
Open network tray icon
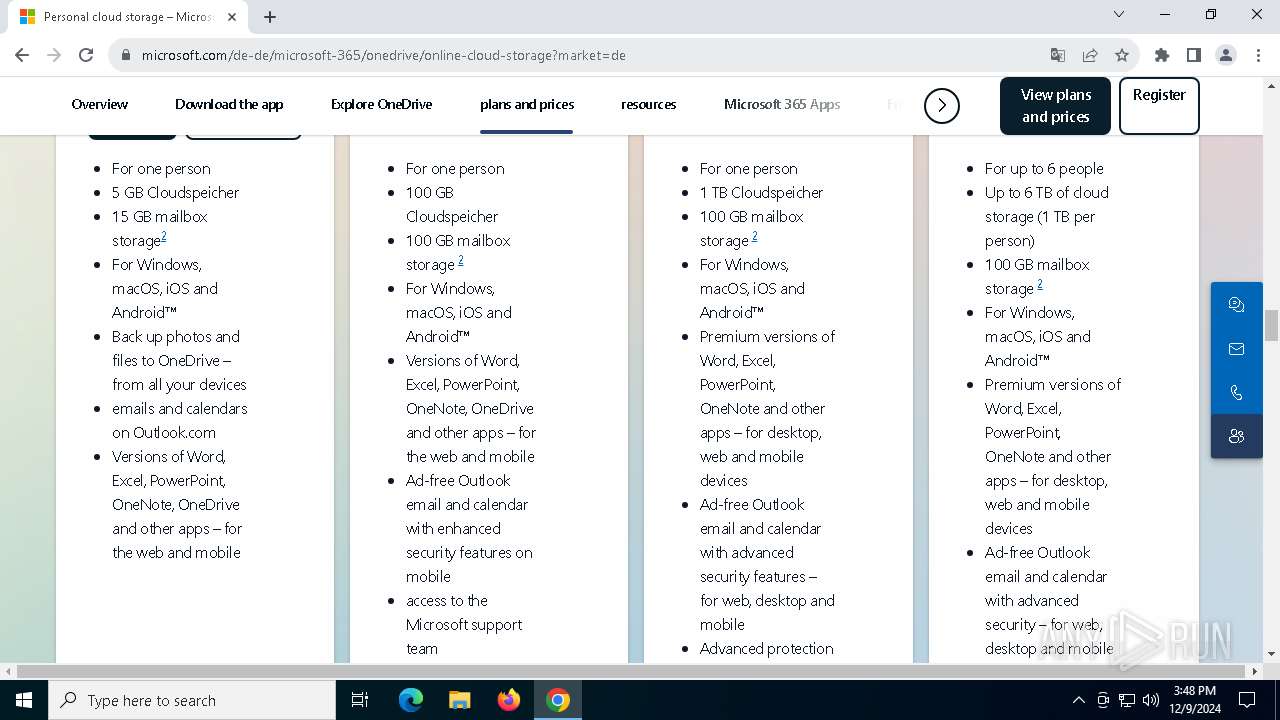(x=1127, y=700)
